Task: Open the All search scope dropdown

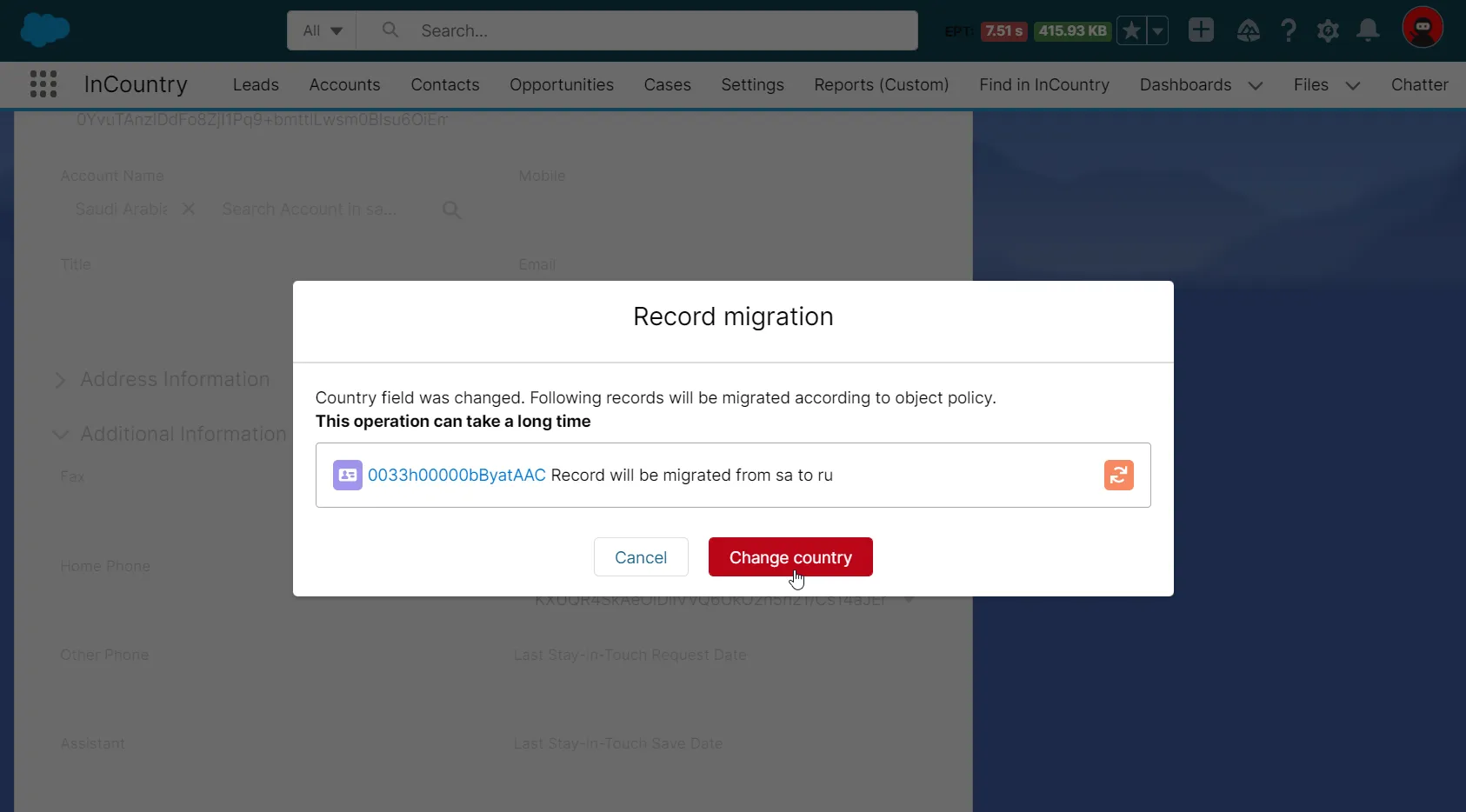Action: 320,30
